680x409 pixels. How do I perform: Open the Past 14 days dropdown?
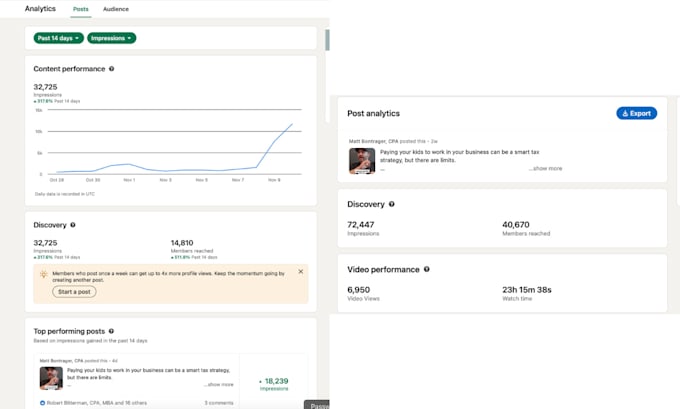59,38
